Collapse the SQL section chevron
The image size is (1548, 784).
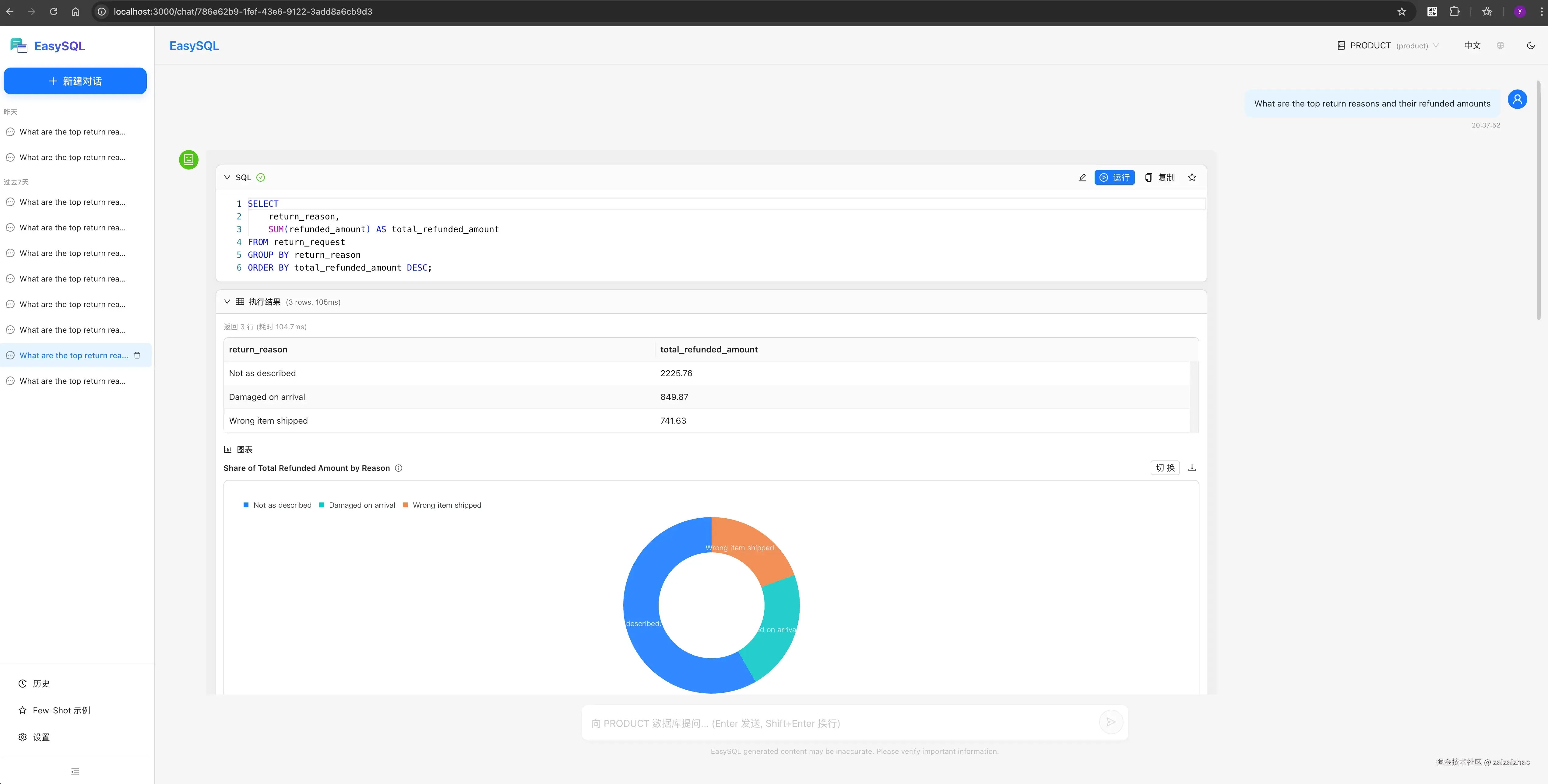227,177
